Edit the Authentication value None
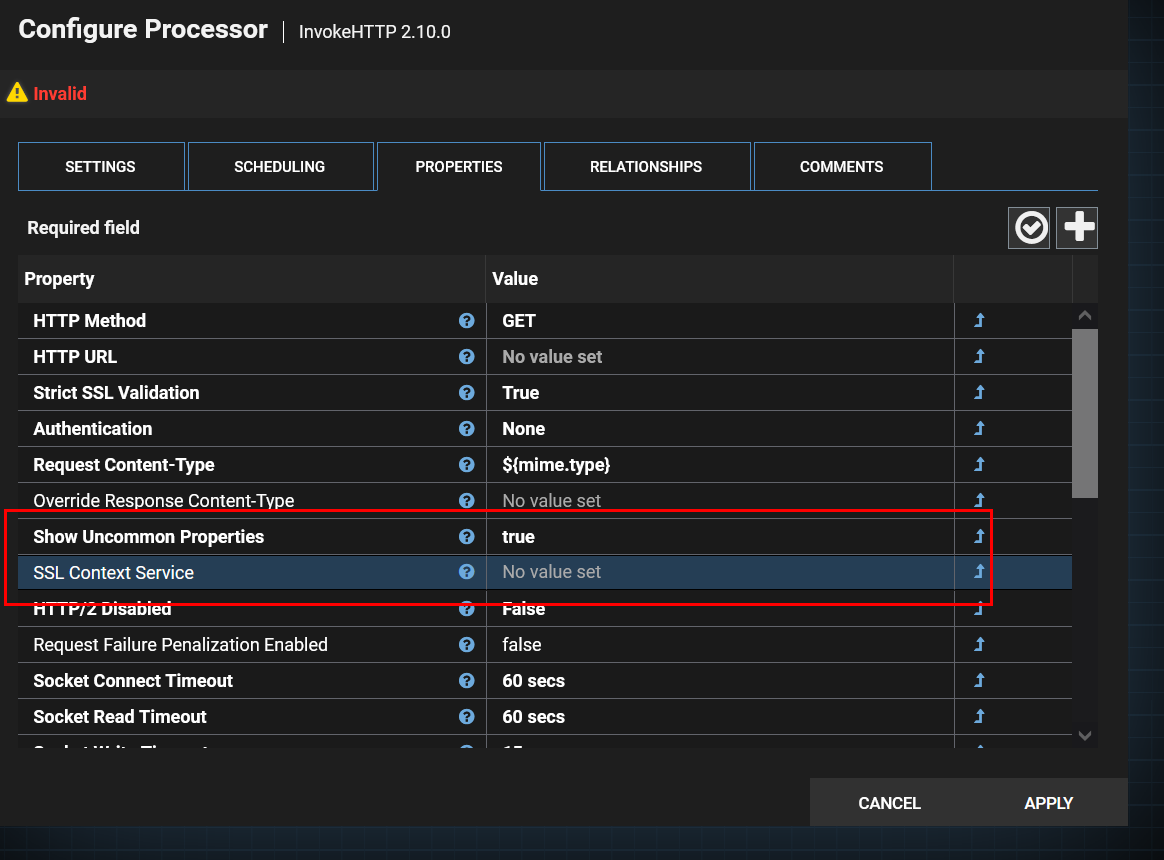Screen dimensions: 1164x860 (720, 429)
